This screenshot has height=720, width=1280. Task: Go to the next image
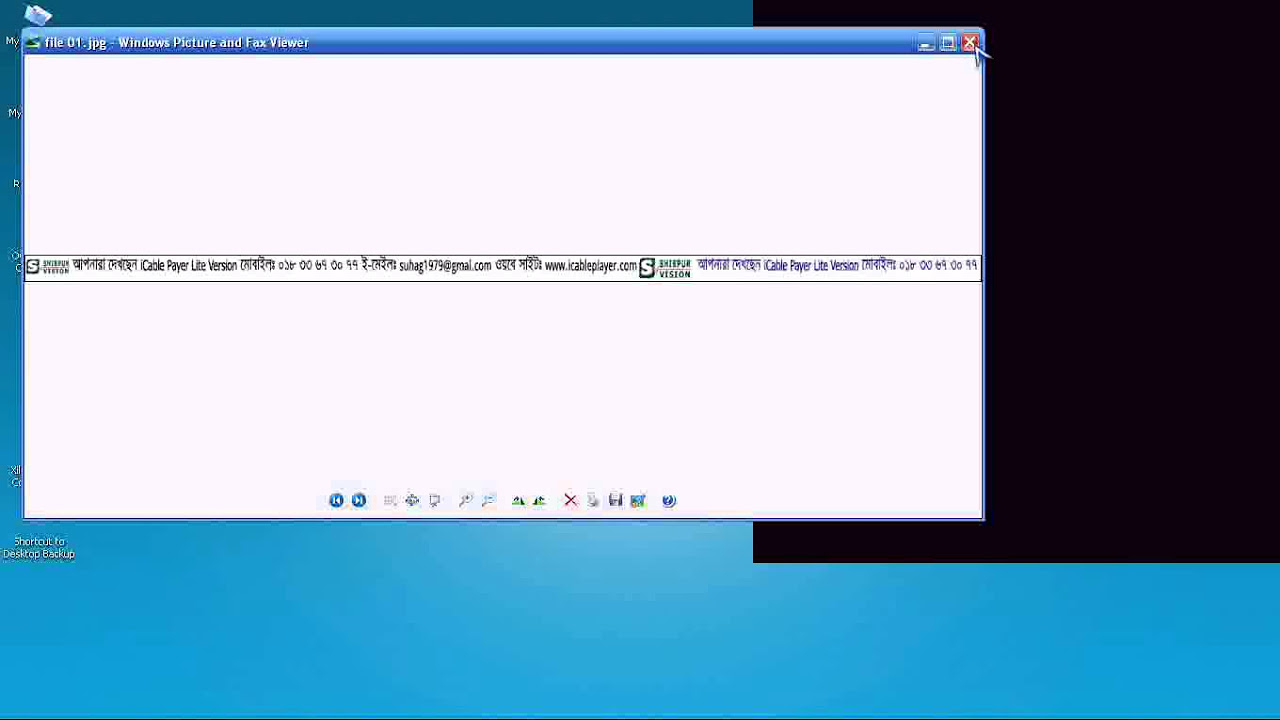coord(359,500)
